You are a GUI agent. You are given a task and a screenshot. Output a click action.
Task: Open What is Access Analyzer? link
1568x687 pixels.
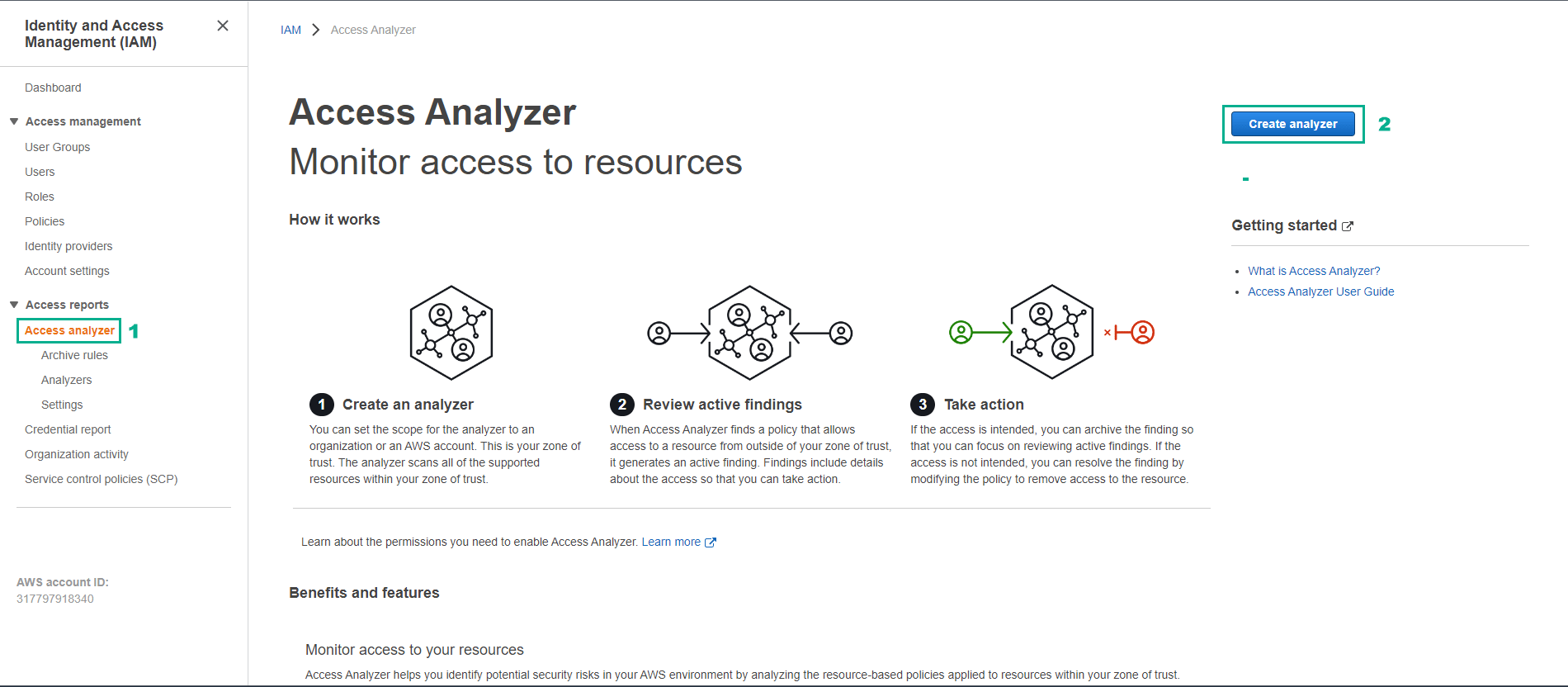(1313, 270)
